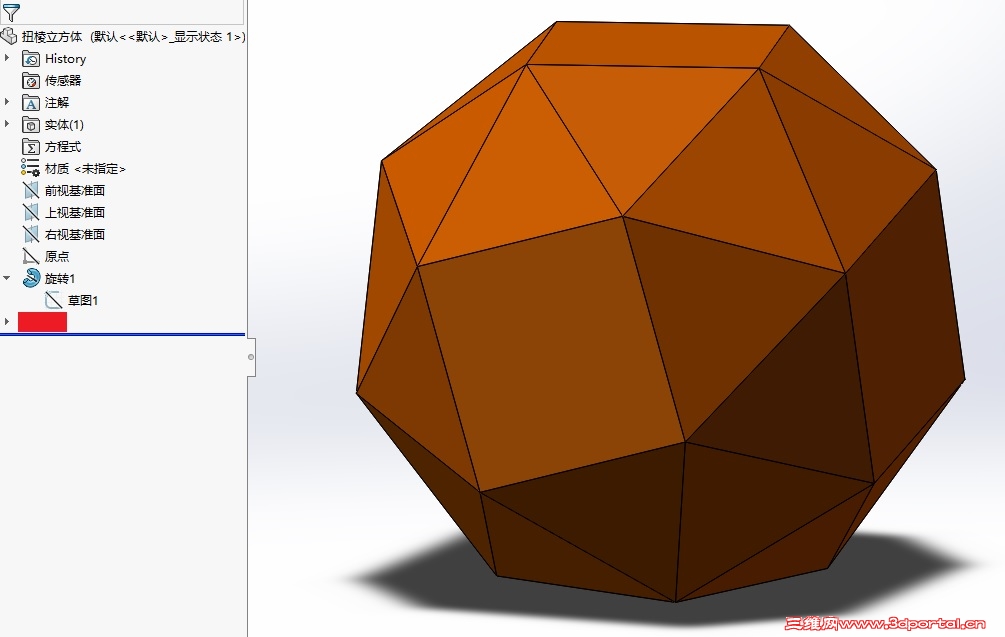Click the red highlighted feature block
This screenshot has height=637, width=1005.
(x=42, y=322)
